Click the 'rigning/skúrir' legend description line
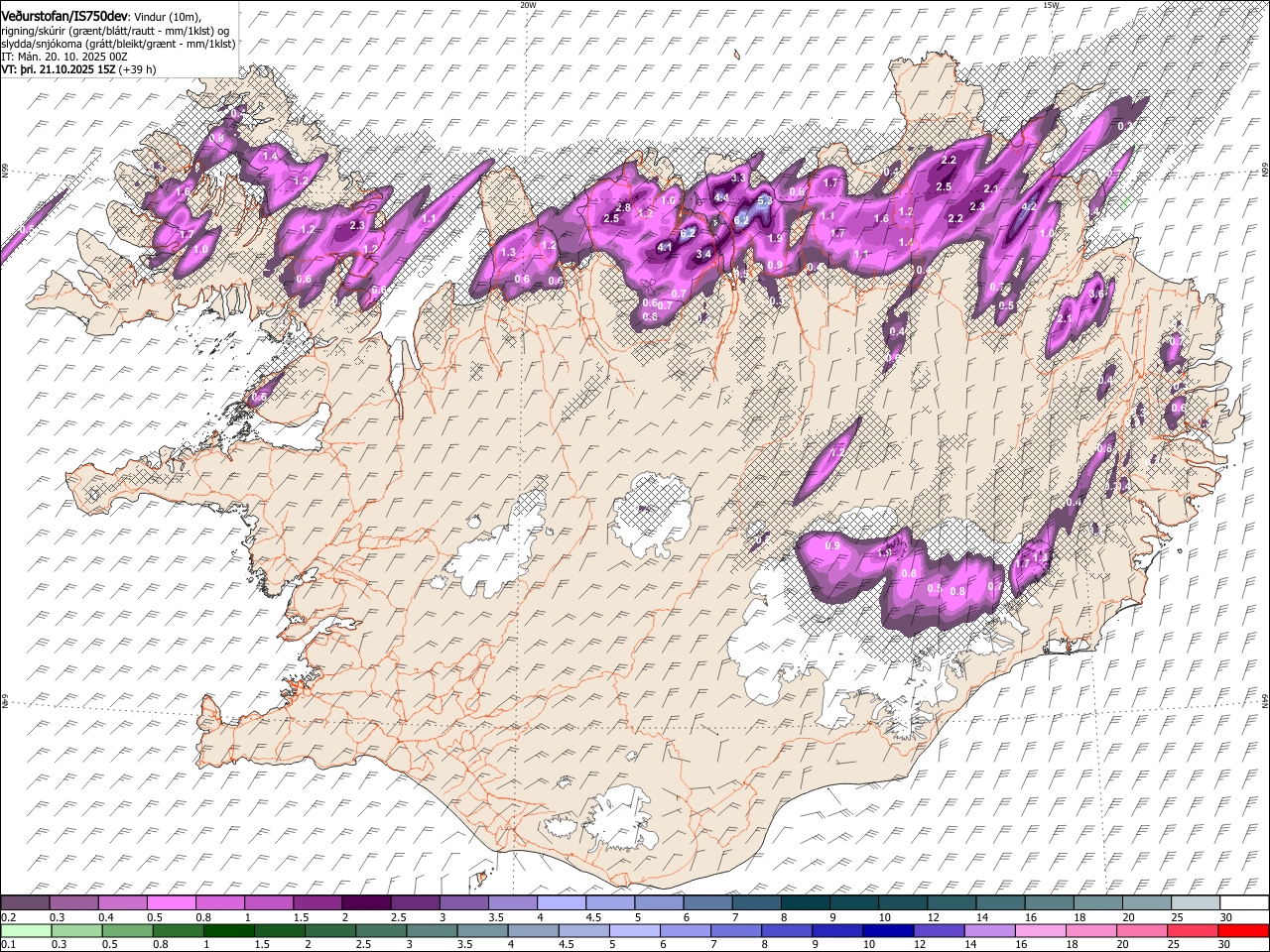The height and width of the screenshot is (952, 1270). tap(113, 31)
